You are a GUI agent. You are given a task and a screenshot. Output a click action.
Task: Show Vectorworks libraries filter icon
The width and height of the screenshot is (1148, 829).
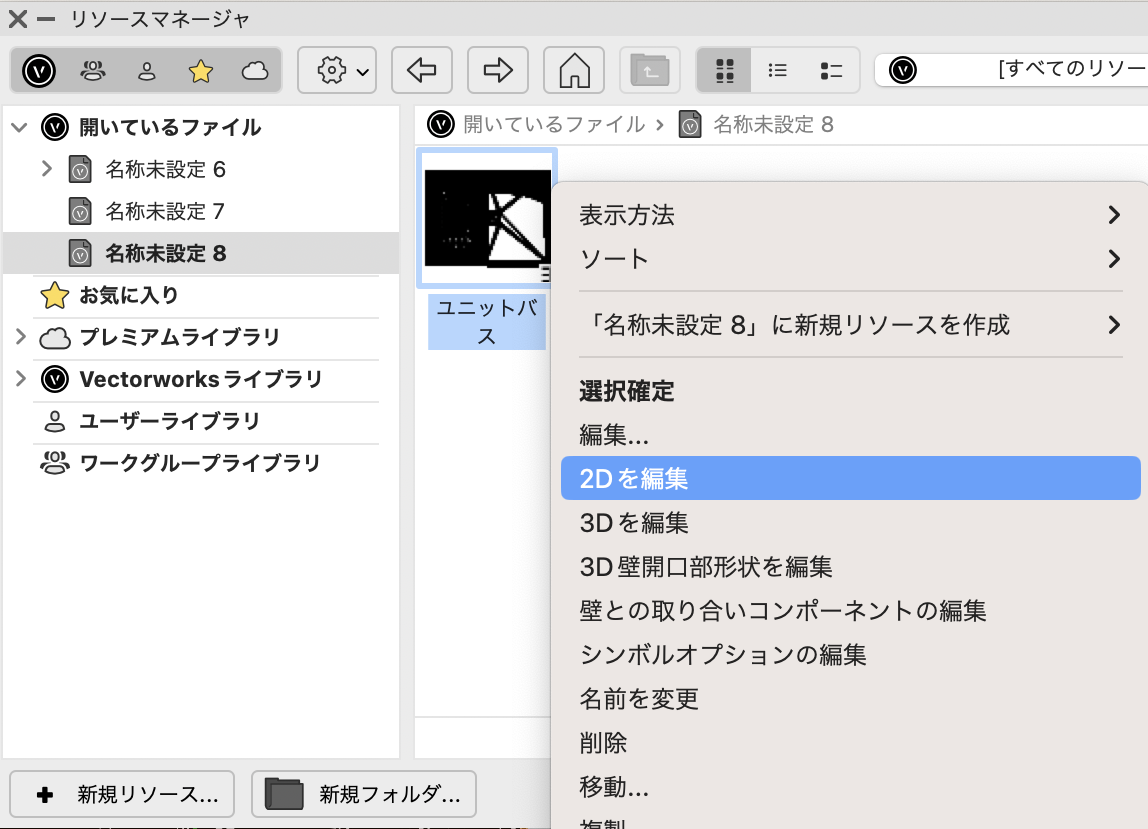tap(39, 71)
